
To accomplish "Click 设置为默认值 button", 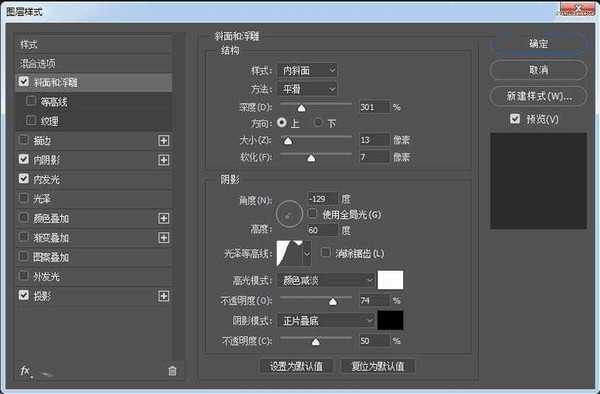I will [x=296, y=366].
